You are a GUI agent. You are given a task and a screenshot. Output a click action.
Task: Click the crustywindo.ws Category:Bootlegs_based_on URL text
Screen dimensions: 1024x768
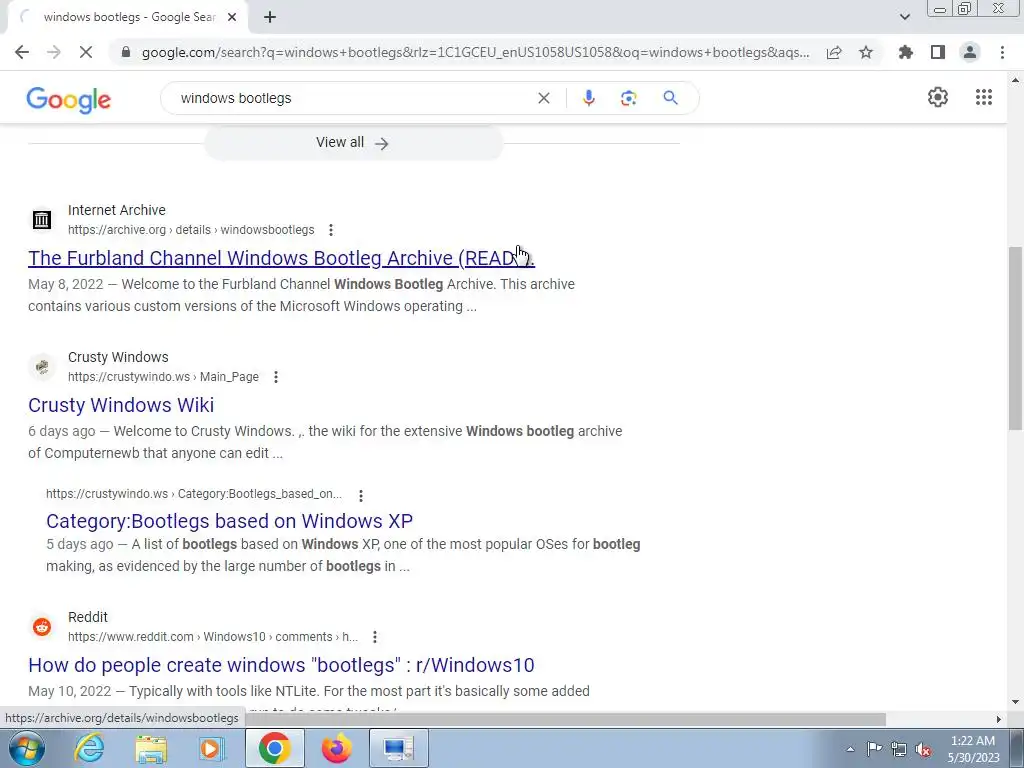[x=194, y=494]
